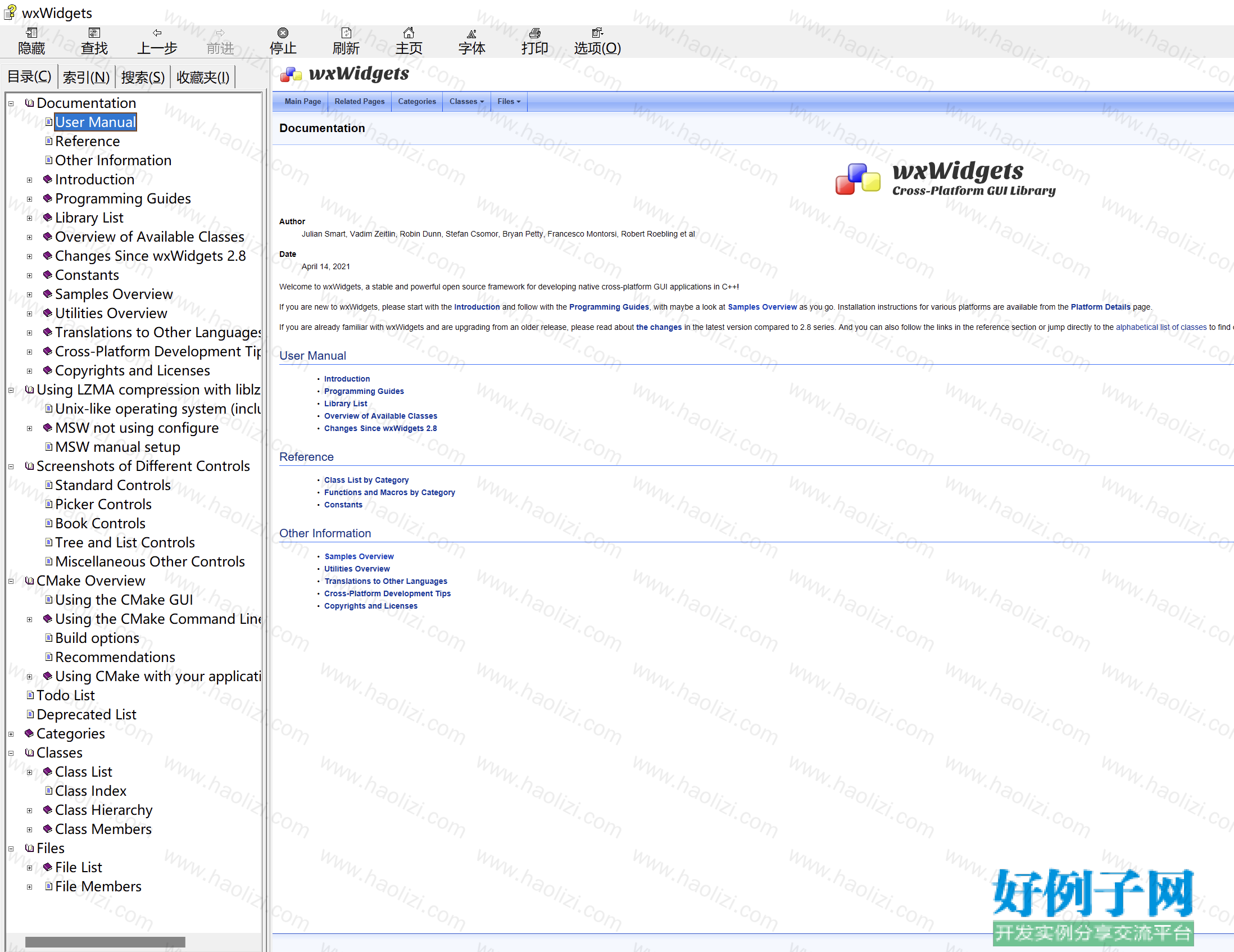Viewport: 1234px width, 952px height.
Task: Open the Related Pages navigation tab
Action: 359,102
